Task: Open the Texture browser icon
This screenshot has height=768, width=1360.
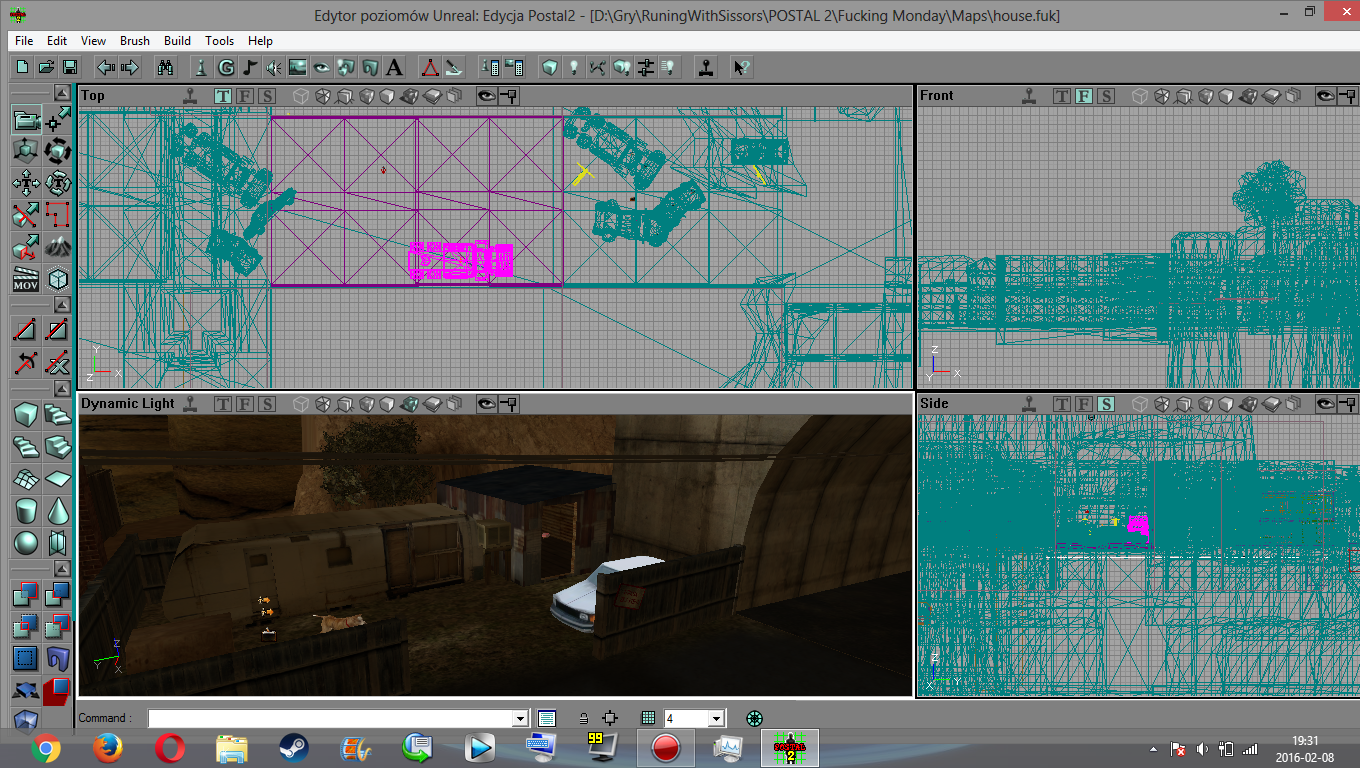Action: [298, 67]
